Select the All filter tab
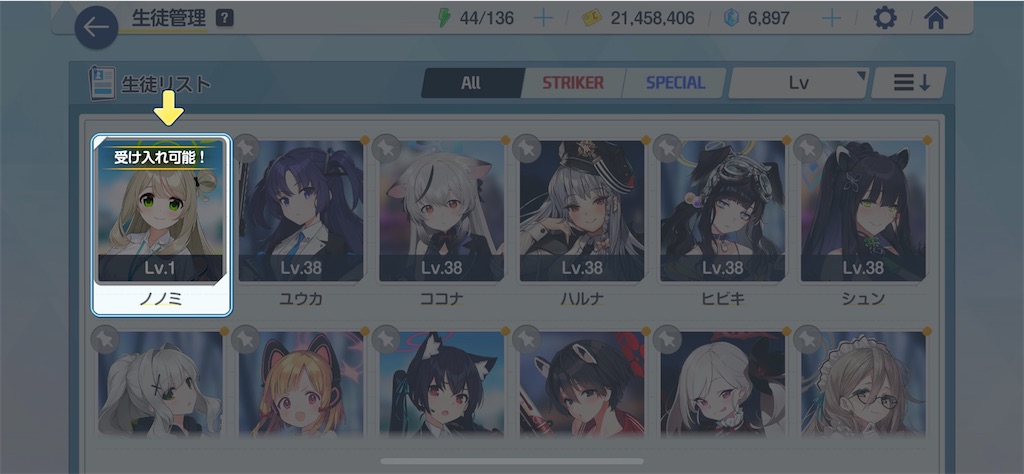The image size is (1024, 474). point(471,83)
